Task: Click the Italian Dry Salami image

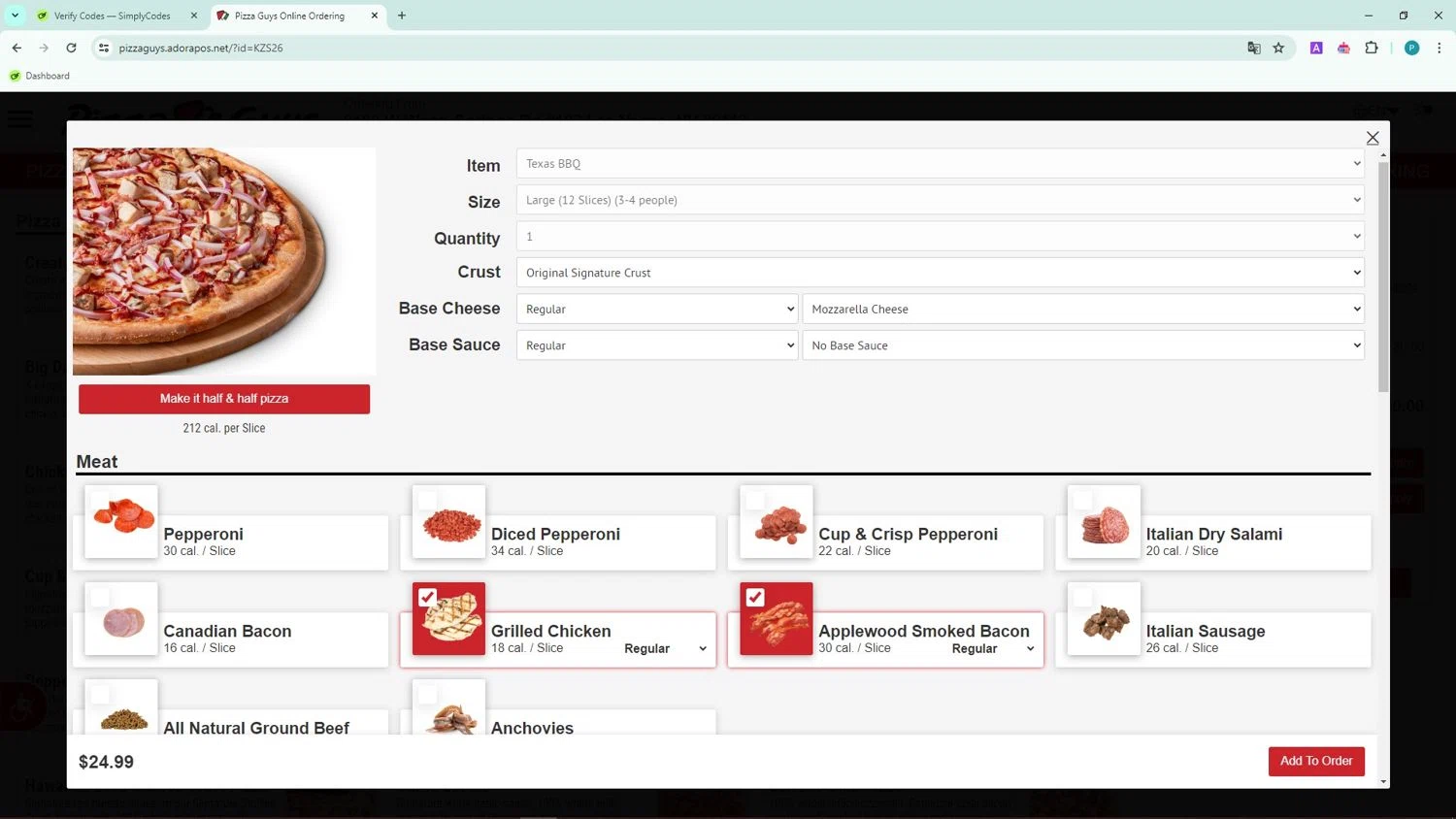Action: tap(1104, 522)
